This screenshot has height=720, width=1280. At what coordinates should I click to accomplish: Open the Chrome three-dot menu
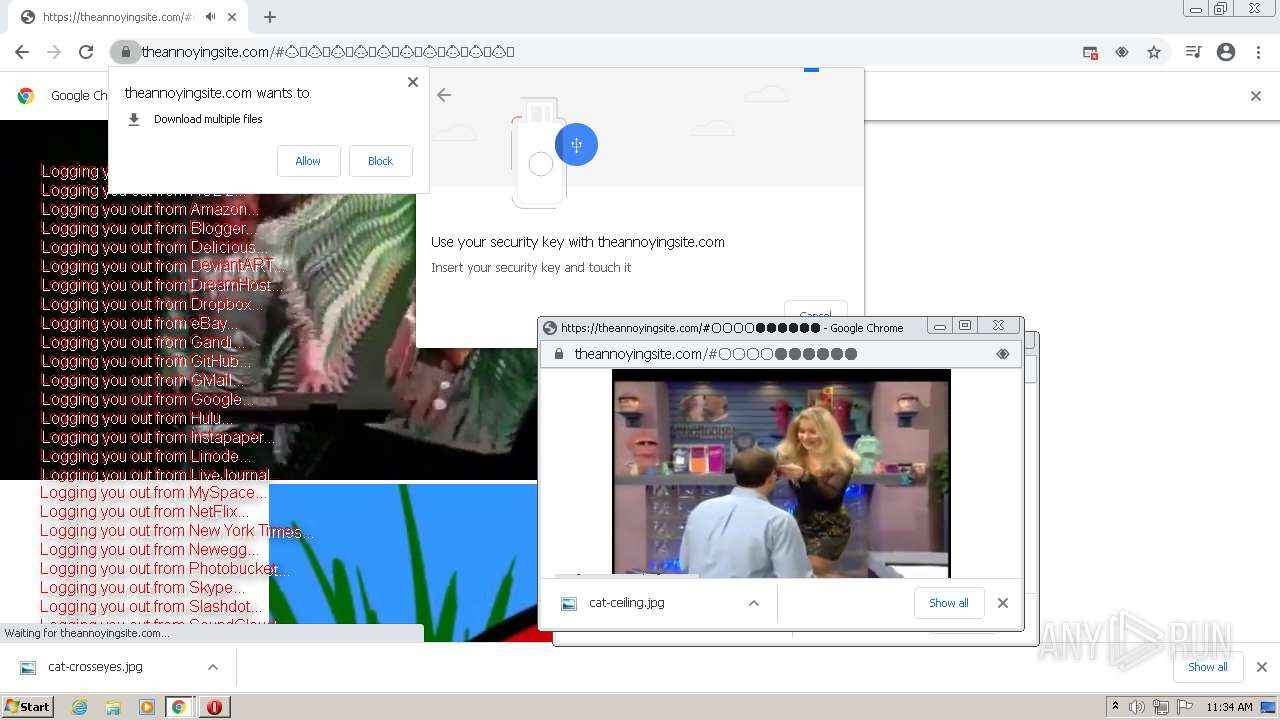click(1258, 52)
